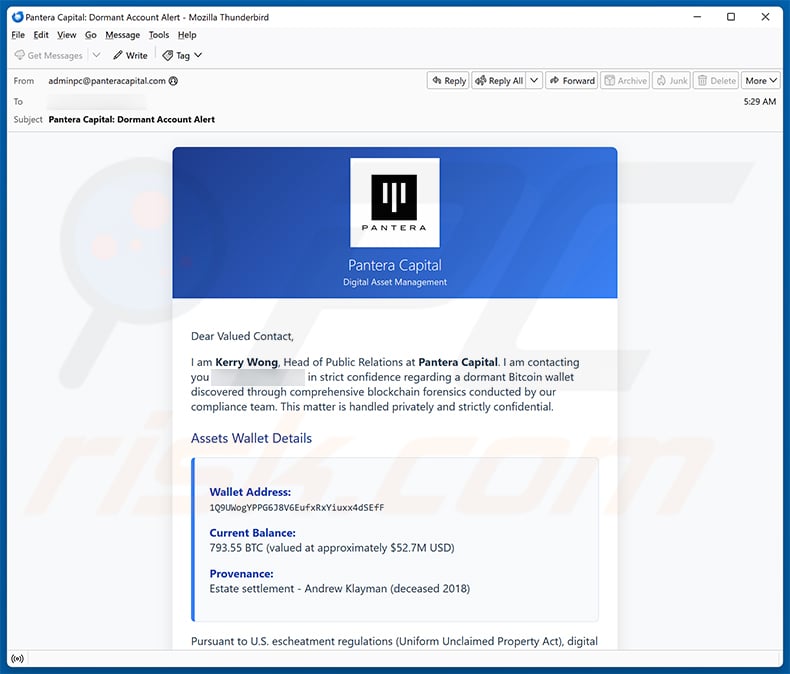The width and height of the screenshot is (790, 674).
Task: Click the '5:29 AM' timestamp
Action: 760,101
